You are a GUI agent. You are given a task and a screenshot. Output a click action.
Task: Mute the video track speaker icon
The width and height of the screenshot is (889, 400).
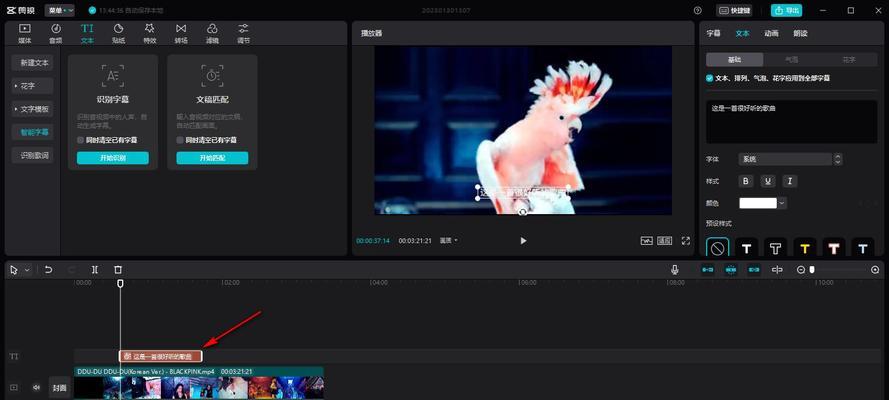[x=36, y=388]
